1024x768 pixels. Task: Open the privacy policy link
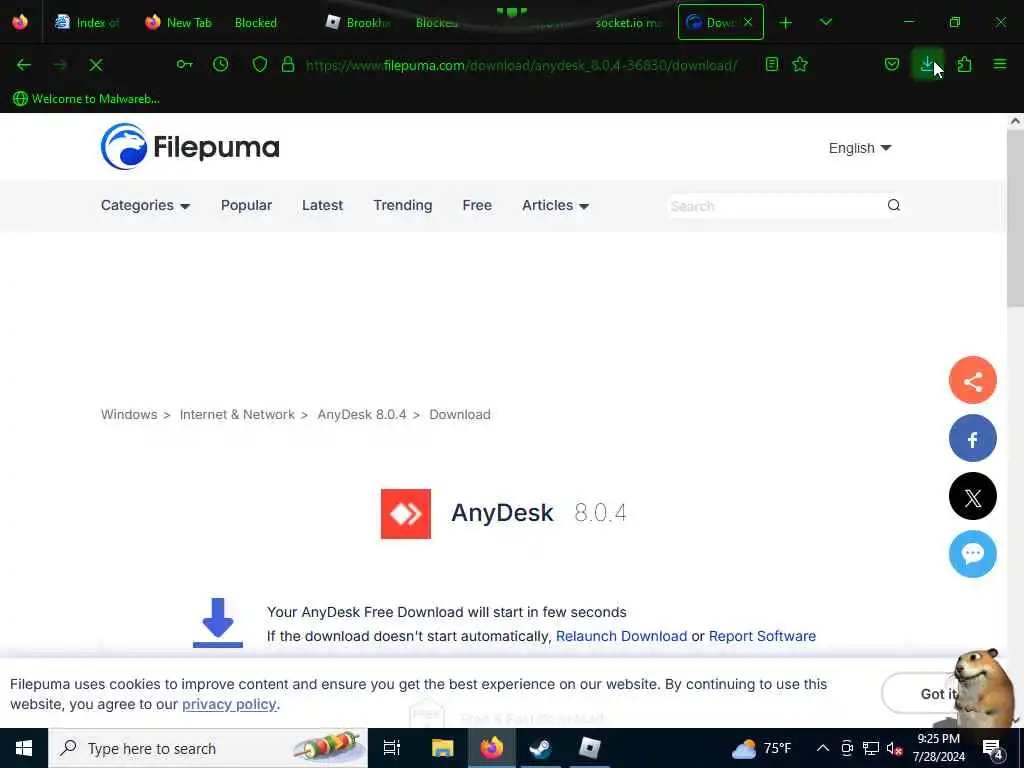(x=229, y=704)
